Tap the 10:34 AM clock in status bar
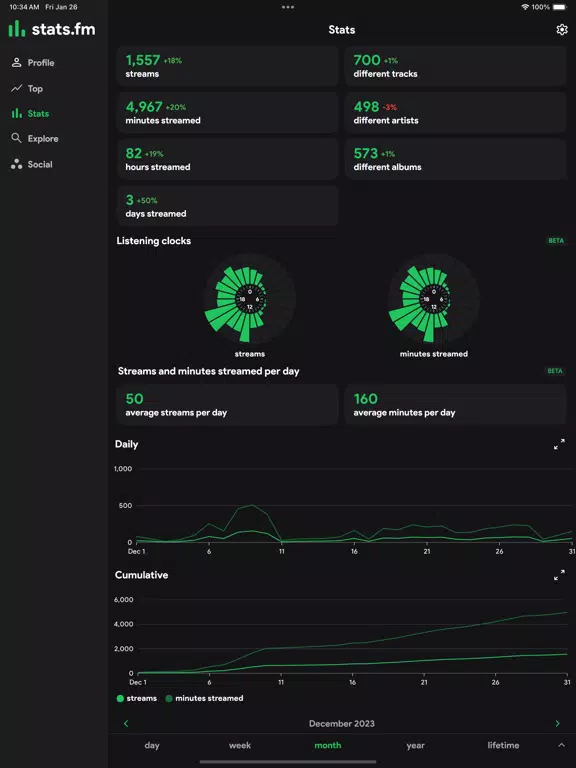Viewport: 576px width, 768px height. click(24, 7)
